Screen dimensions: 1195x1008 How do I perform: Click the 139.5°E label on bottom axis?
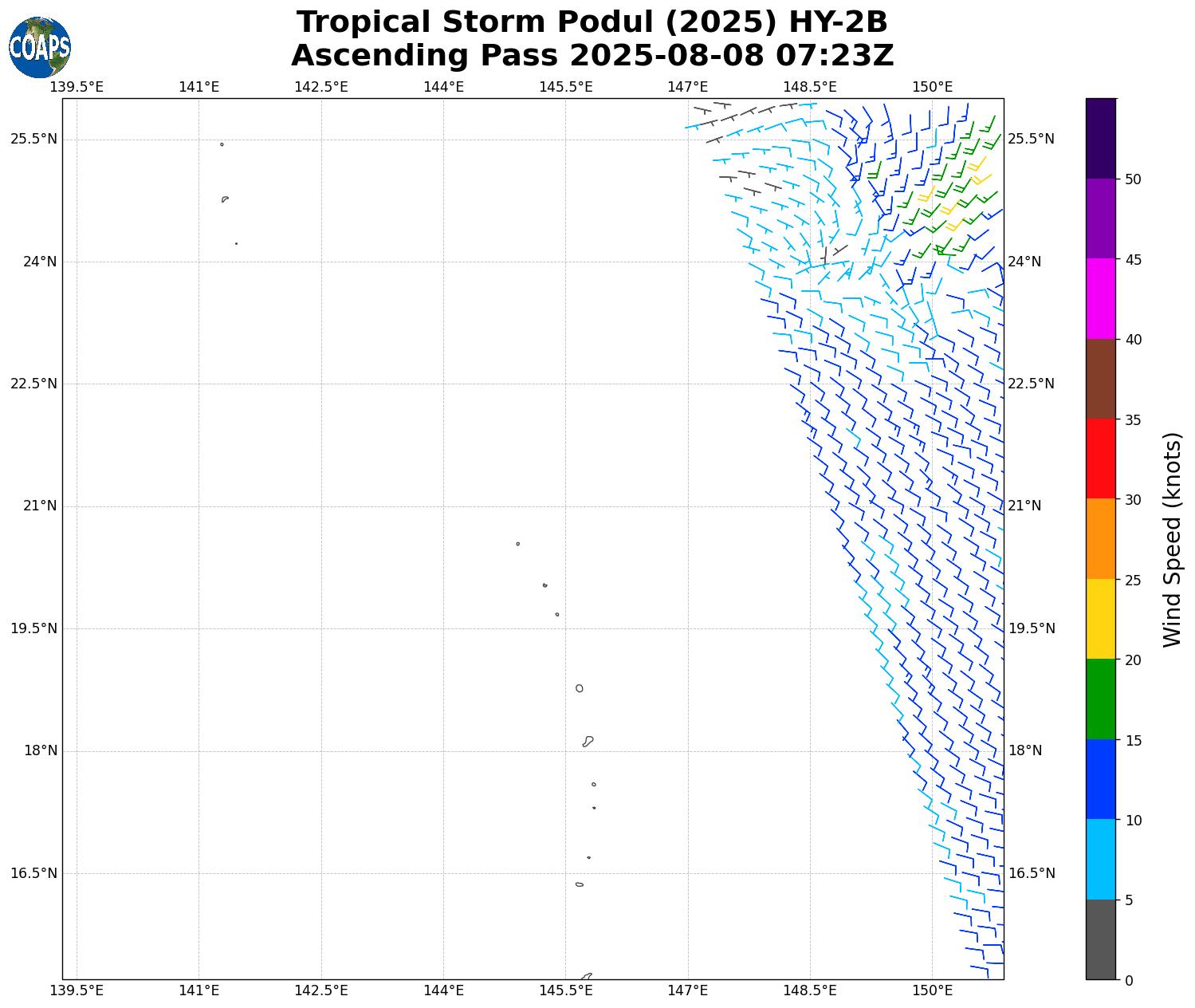(77, 990)
